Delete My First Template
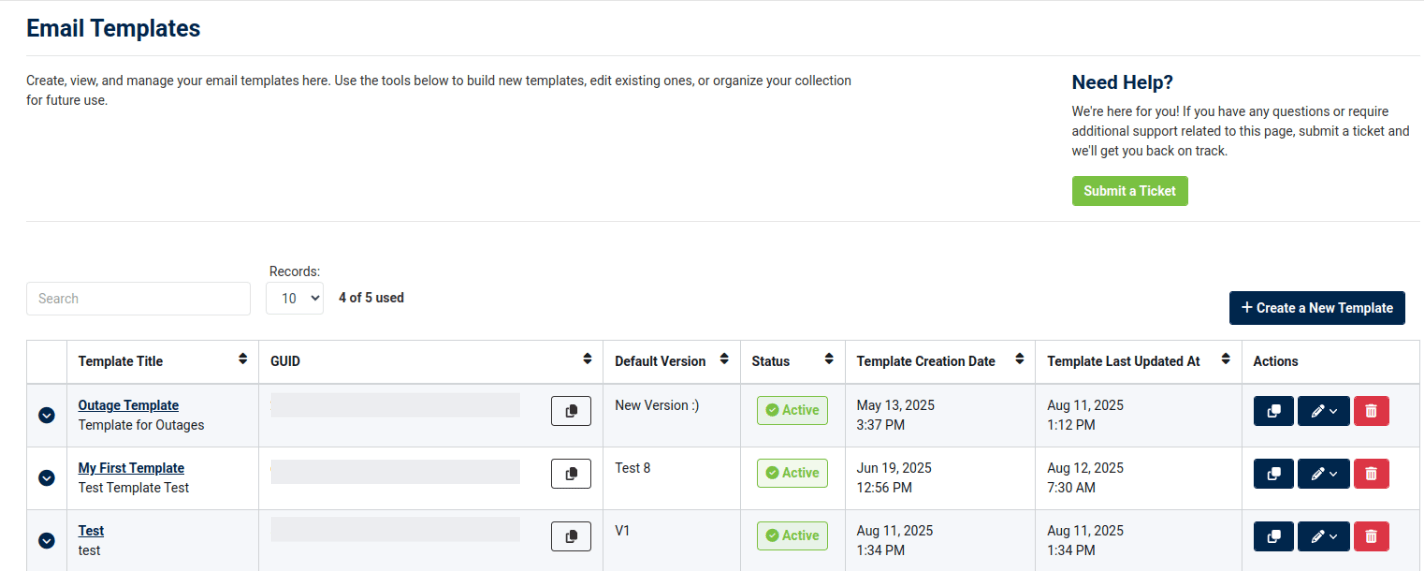 coord(1371,474)
